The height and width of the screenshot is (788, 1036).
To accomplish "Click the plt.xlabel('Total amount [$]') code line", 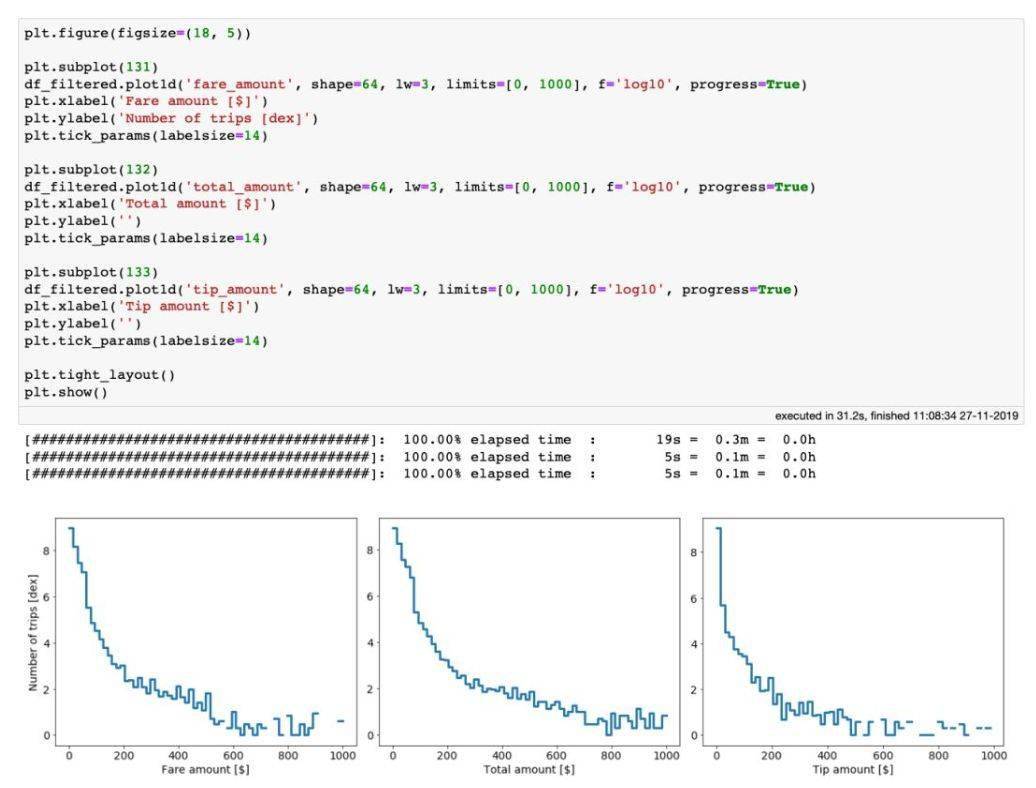I will (150, 203).
